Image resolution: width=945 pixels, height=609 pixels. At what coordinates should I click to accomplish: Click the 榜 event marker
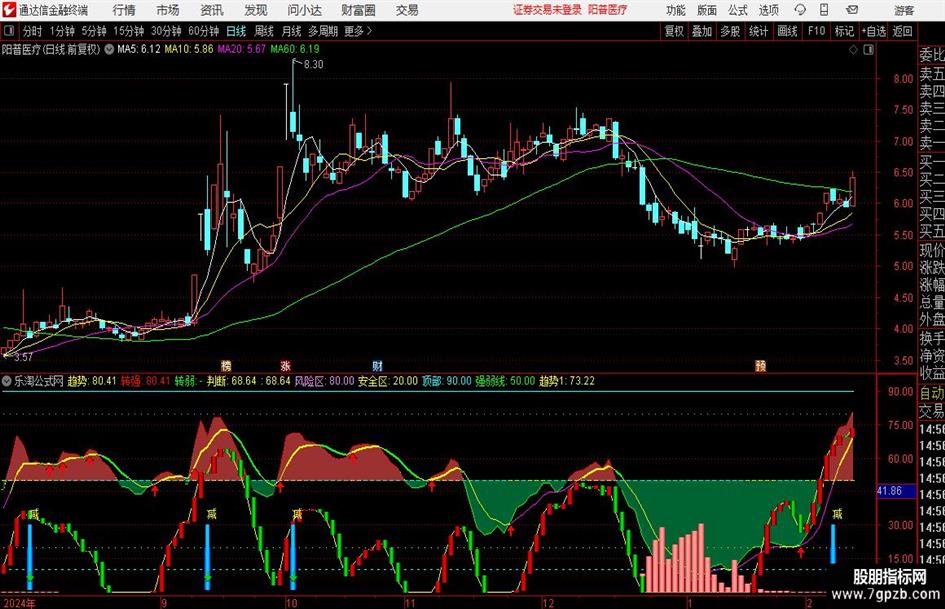(226, 365)
